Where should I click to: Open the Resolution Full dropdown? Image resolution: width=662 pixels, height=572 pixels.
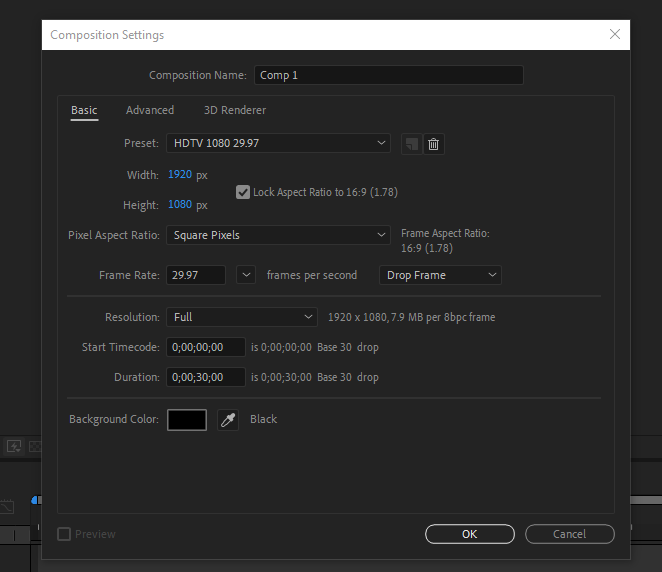click(x=242, y=317)
